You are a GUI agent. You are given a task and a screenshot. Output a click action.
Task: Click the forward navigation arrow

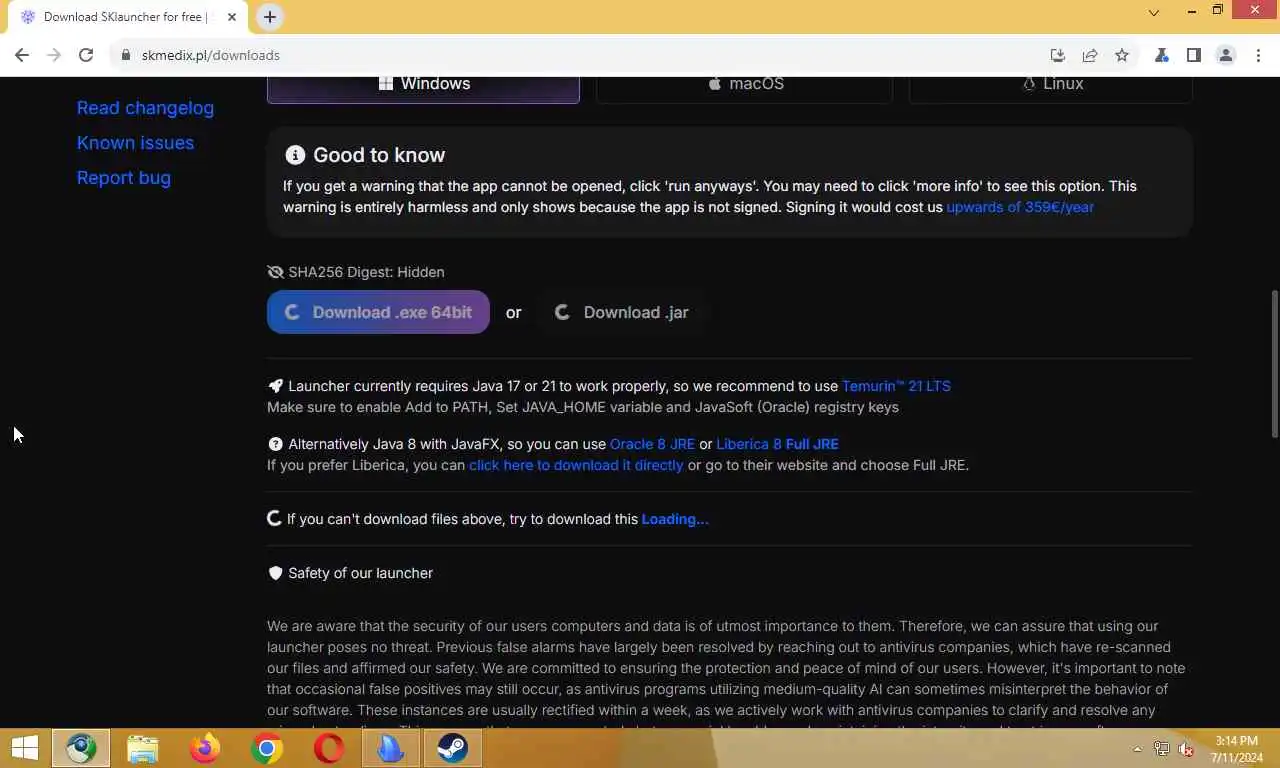[54, 55]
